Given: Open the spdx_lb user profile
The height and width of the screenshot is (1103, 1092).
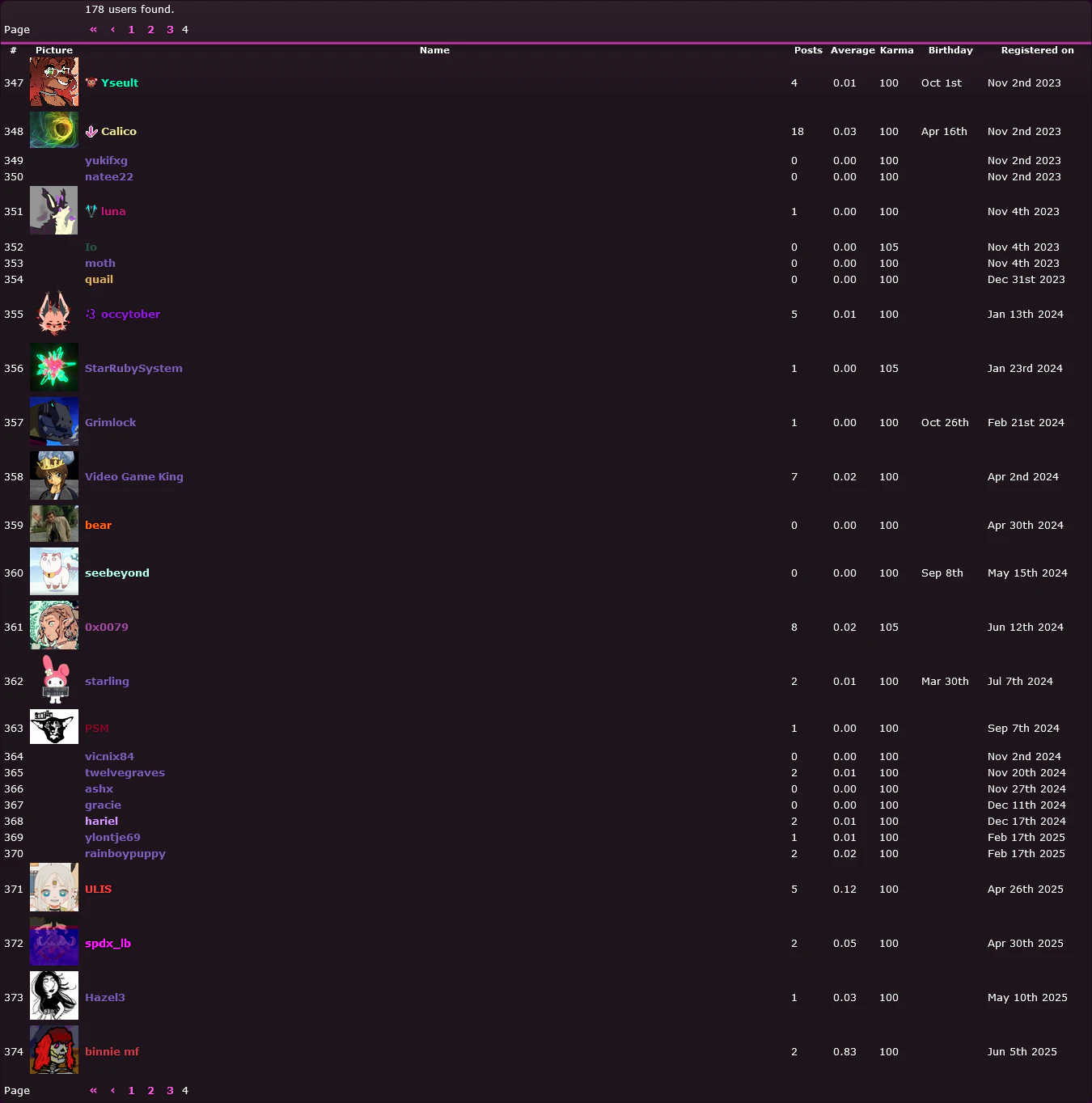Looking at the screenshot, I should point(108,944).
